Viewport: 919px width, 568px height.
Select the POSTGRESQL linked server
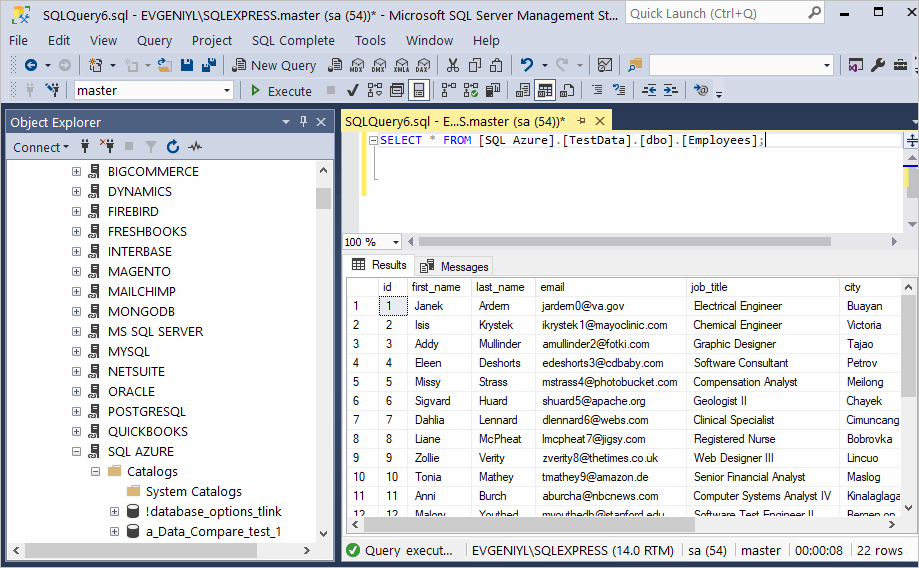pyautogui.click(x=147, y=411)
